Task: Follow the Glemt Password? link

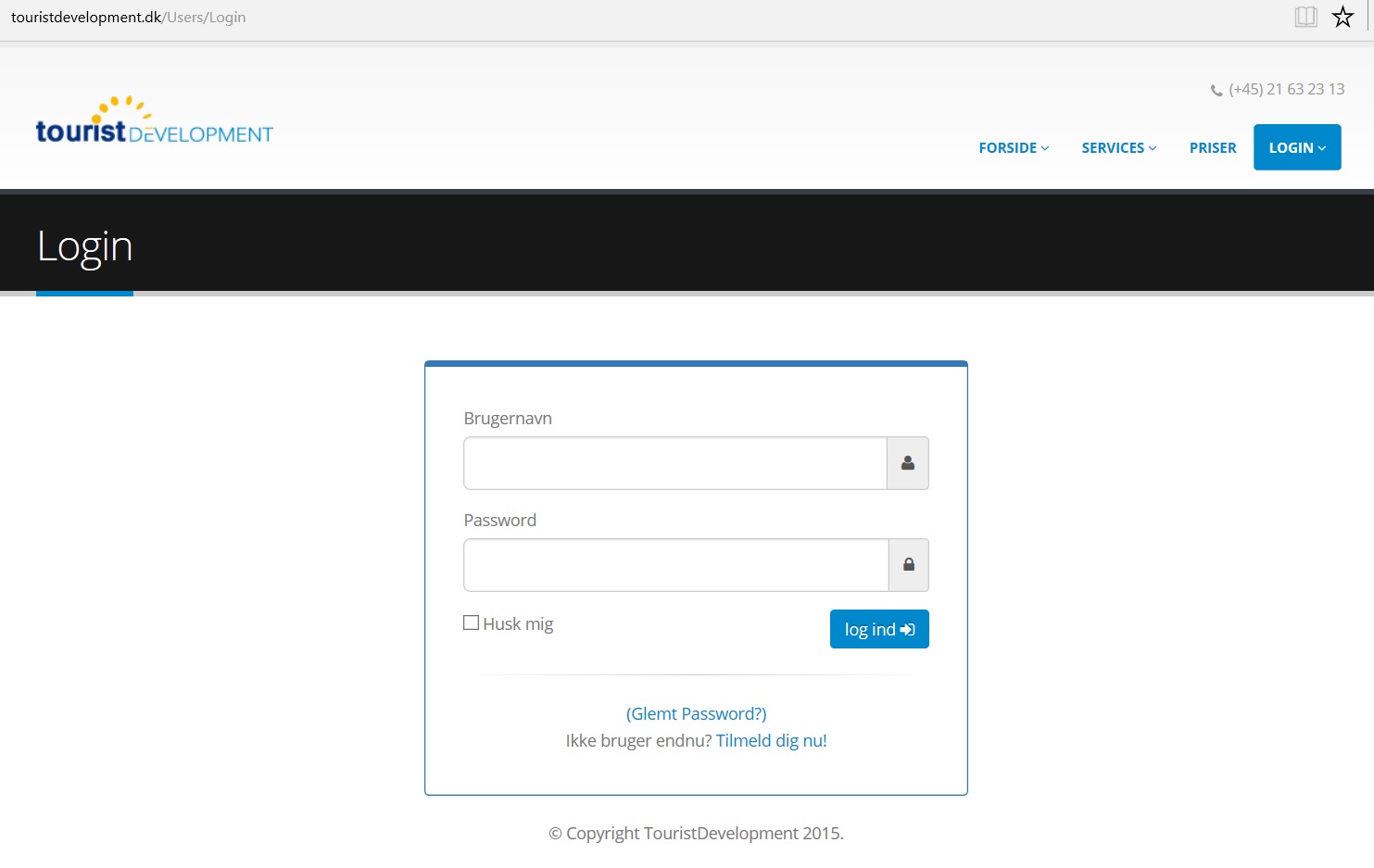Action: (x=696, y=713)
